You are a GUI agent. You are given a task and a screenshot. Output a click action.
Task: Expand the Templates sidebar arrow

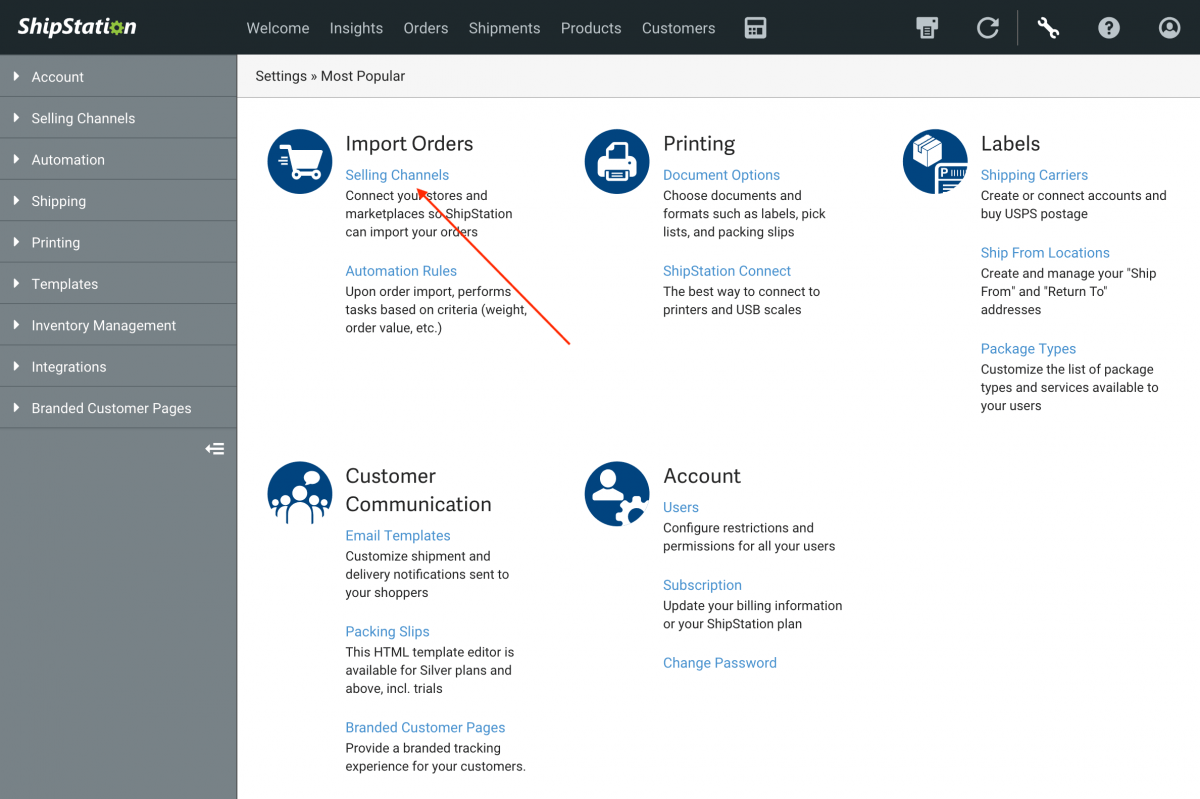(x=16, y=284)
